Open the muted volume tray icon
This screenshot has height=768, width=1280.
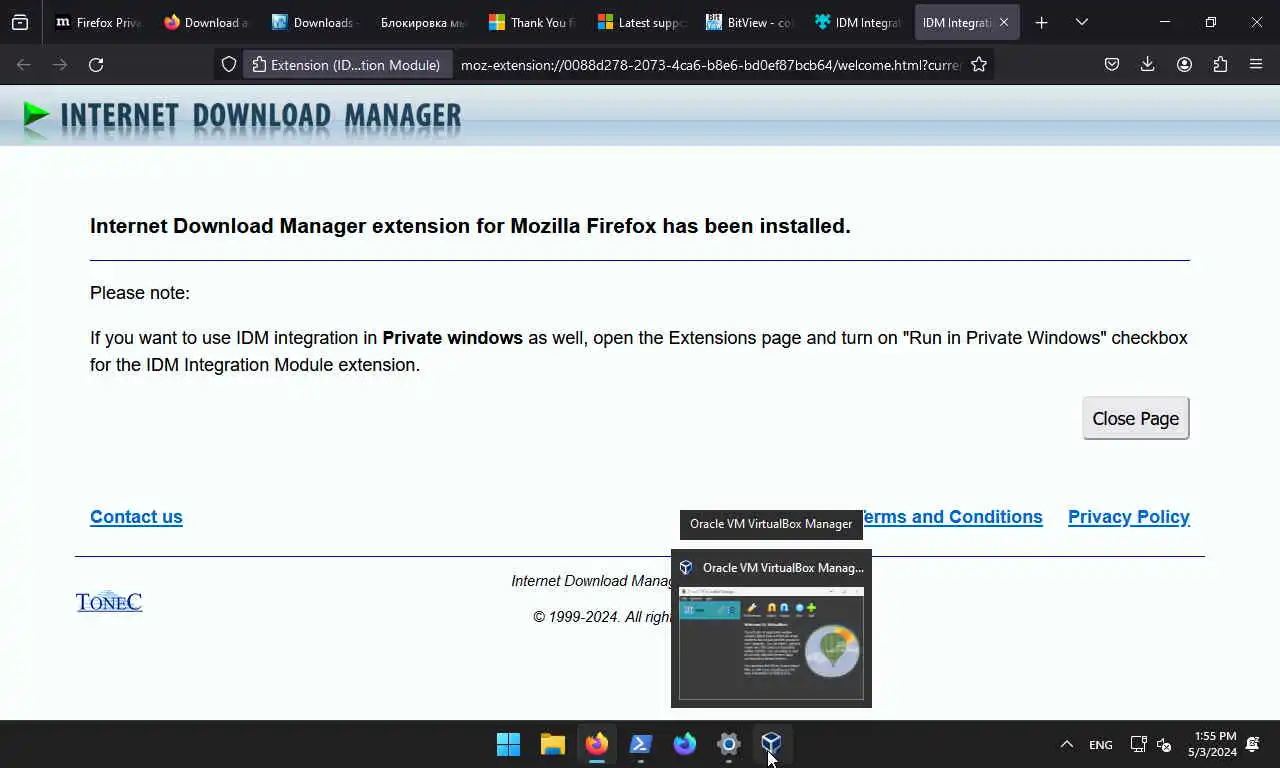coord(1164,744)
